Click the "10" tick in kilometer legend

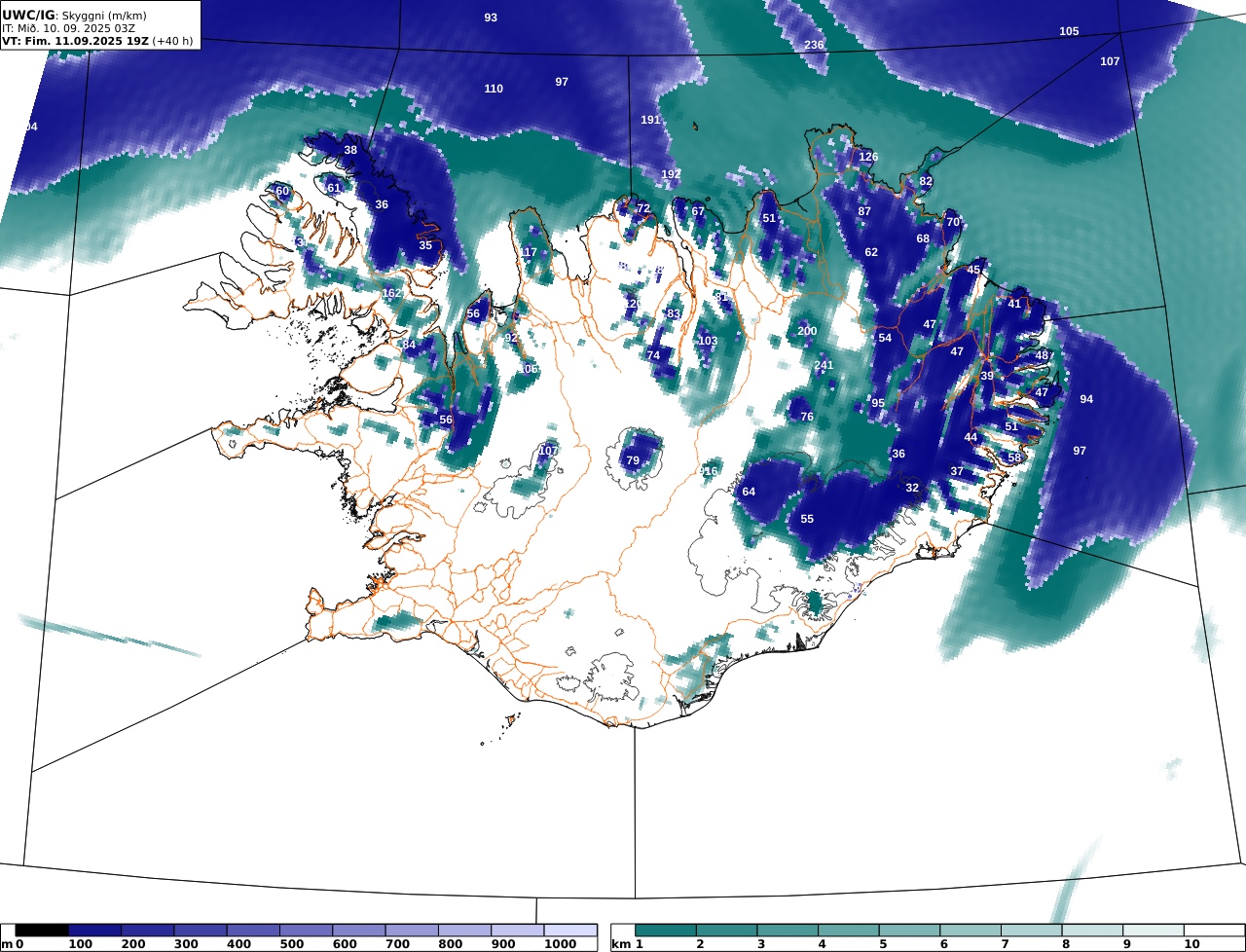(x=1191, y=944)
